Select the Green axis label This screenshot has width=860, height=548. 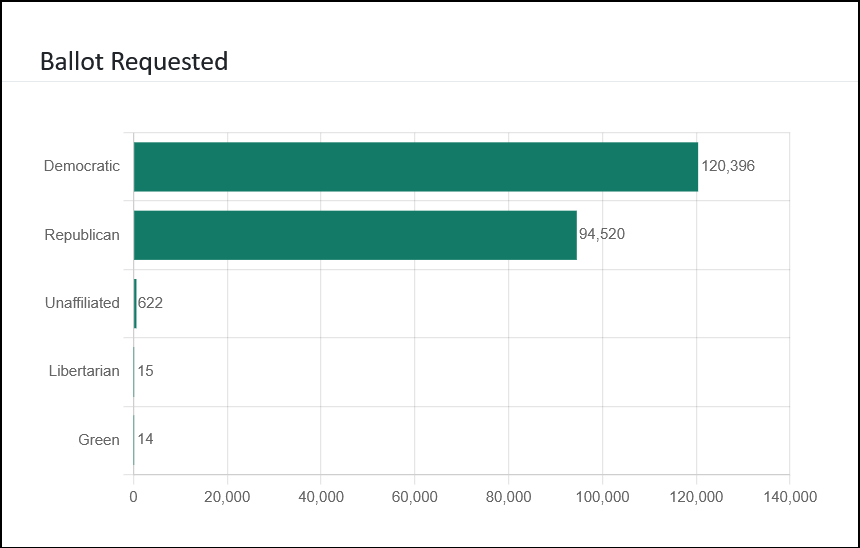[99, 439]
